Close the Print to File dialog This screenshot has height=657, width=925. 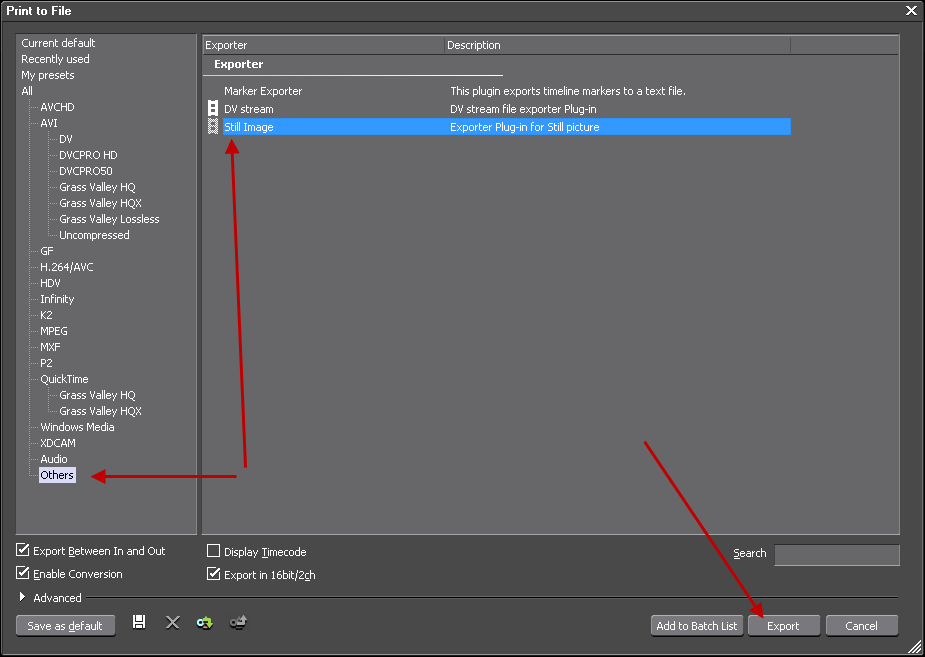pyautogui.click(x=910, y=10)
